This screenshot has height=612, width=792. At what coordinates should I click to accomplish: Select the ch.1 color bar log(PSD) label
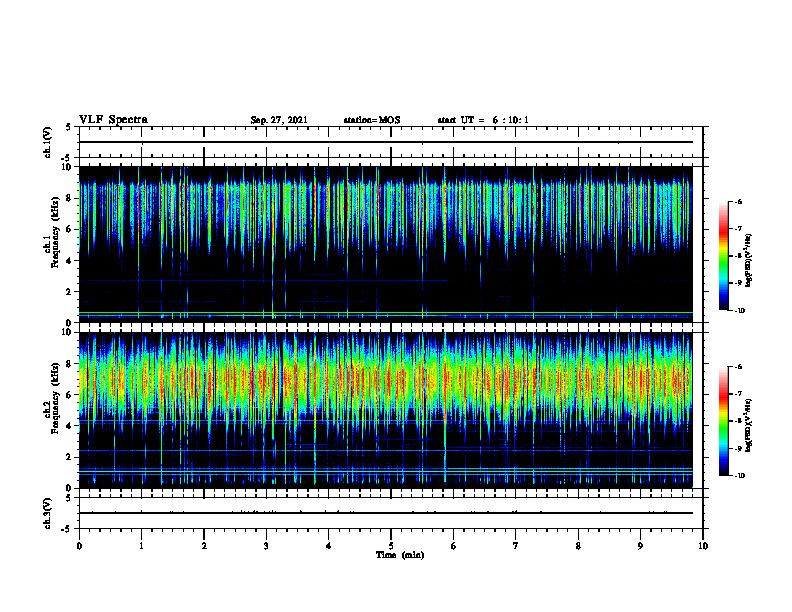click(749, 260)
